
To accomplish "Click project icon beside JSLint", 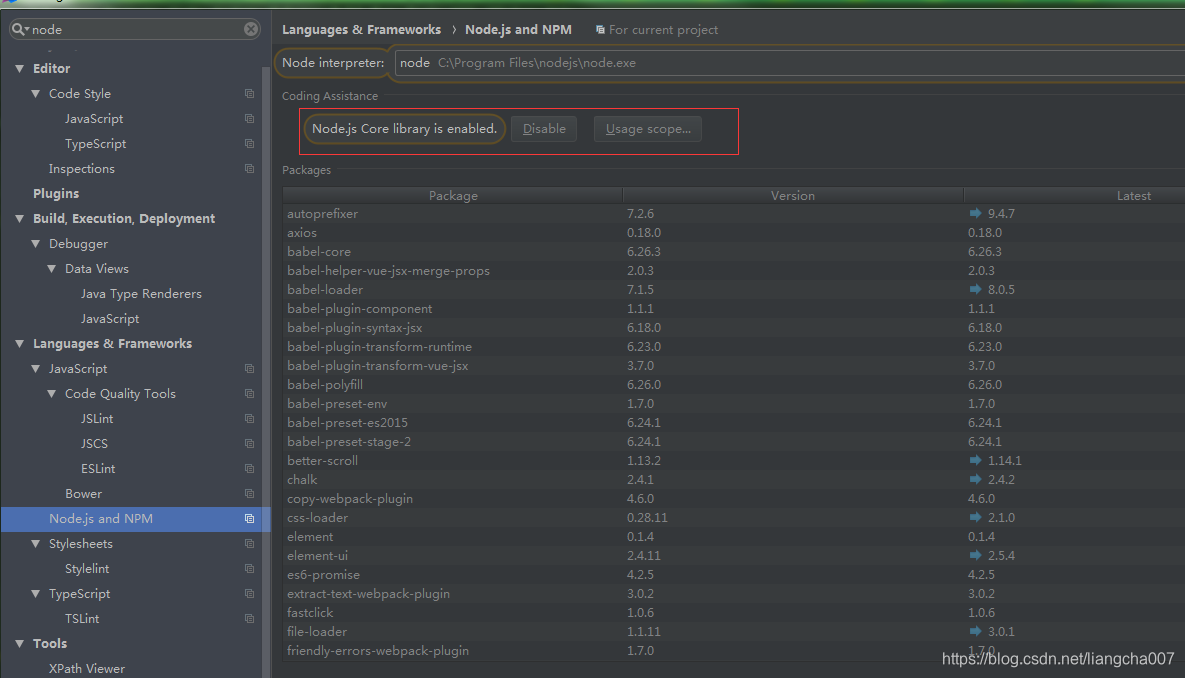I will coord(249,419).
